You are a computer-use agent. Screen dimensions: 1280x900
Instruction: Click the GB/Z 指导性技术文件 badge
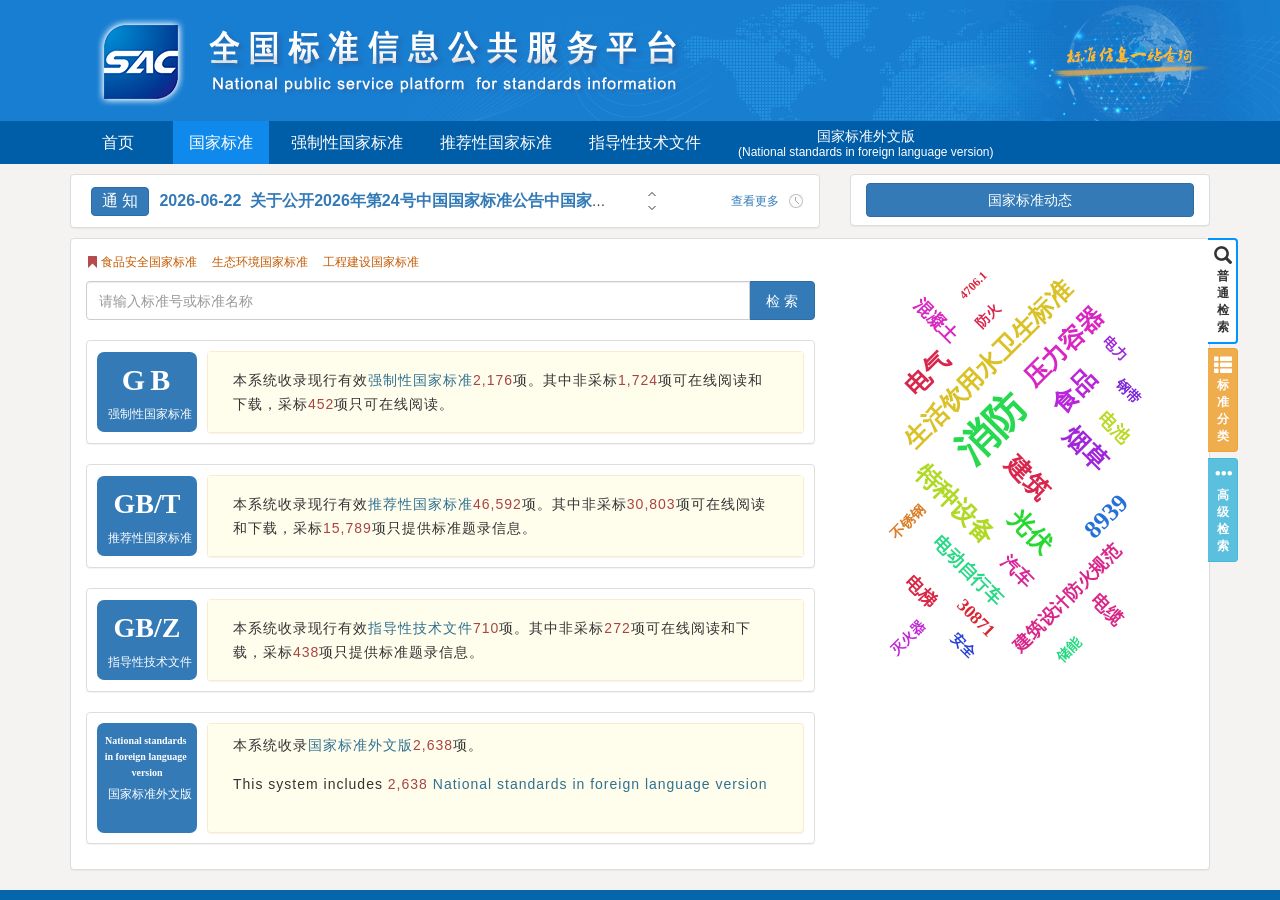click(147, 640)
